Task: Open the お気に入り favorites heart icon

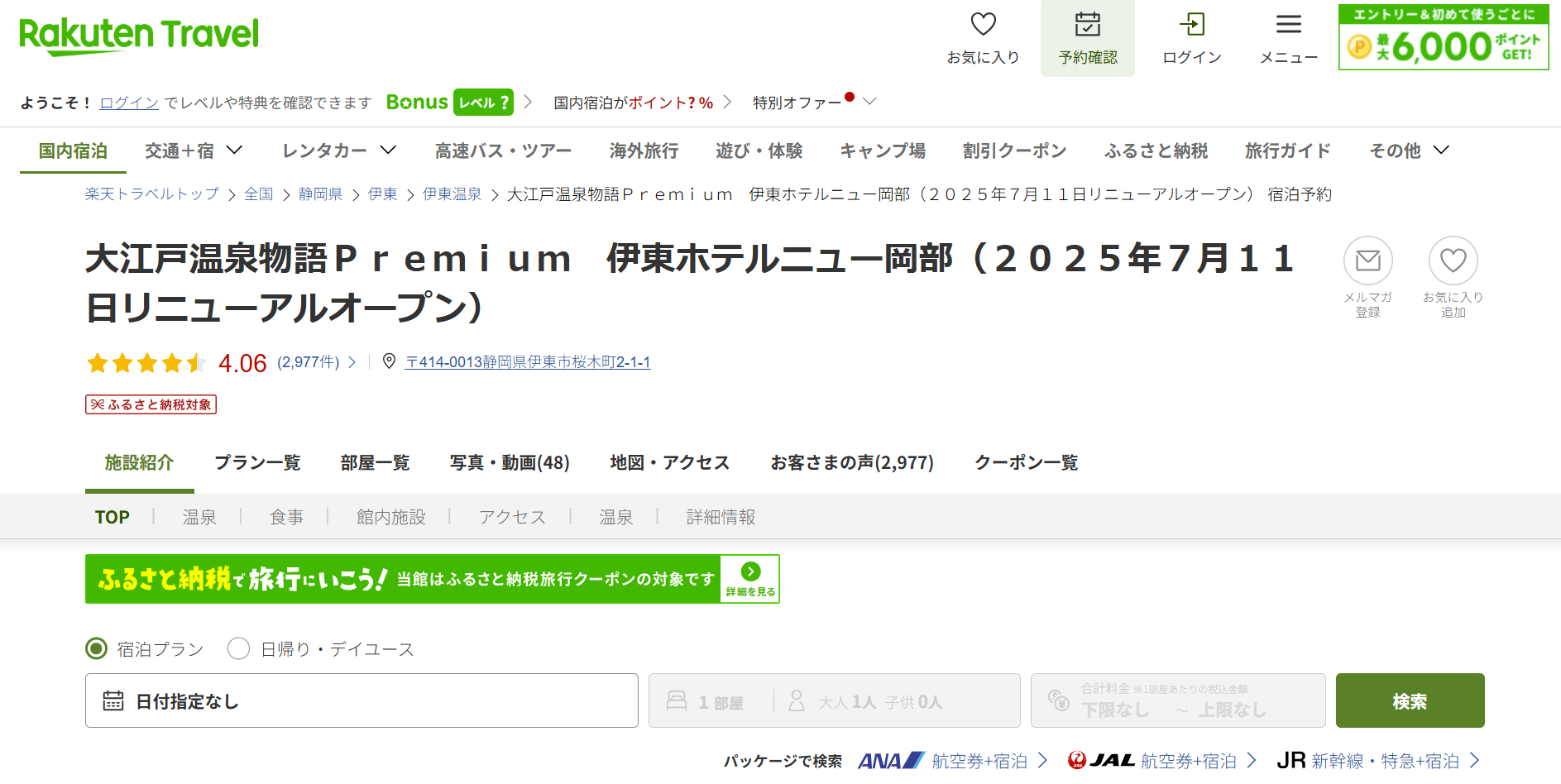Action: pyautogui.click(x=983, y=26)
